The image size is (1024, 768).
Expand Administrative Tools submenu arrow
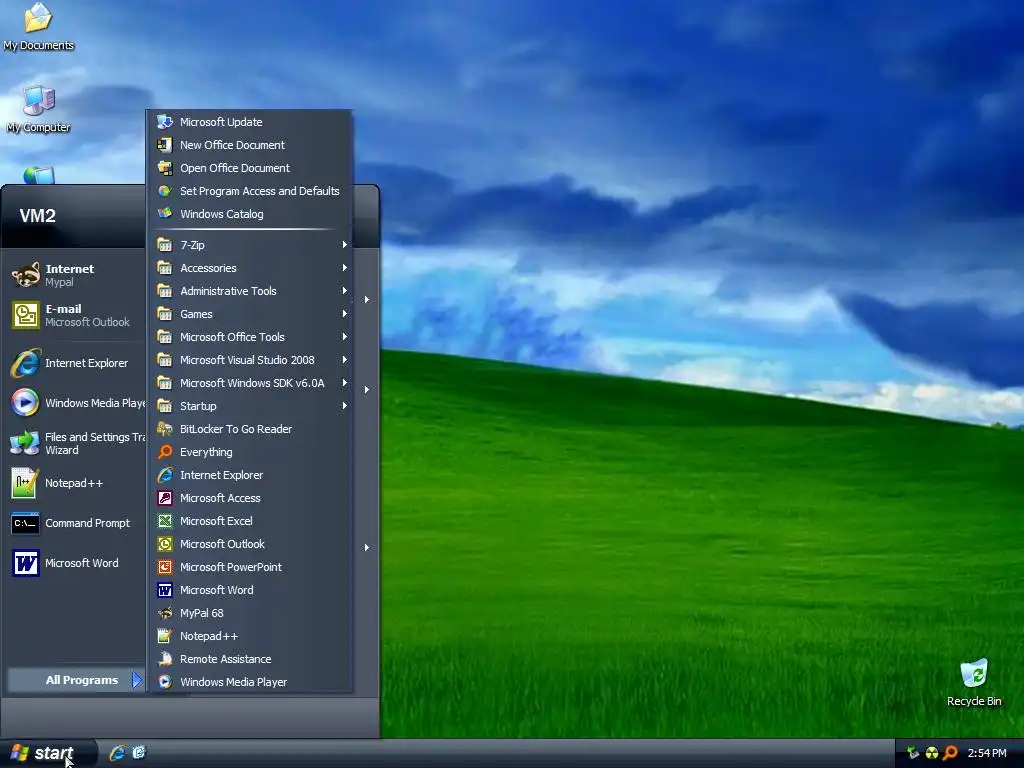[344, 291]
